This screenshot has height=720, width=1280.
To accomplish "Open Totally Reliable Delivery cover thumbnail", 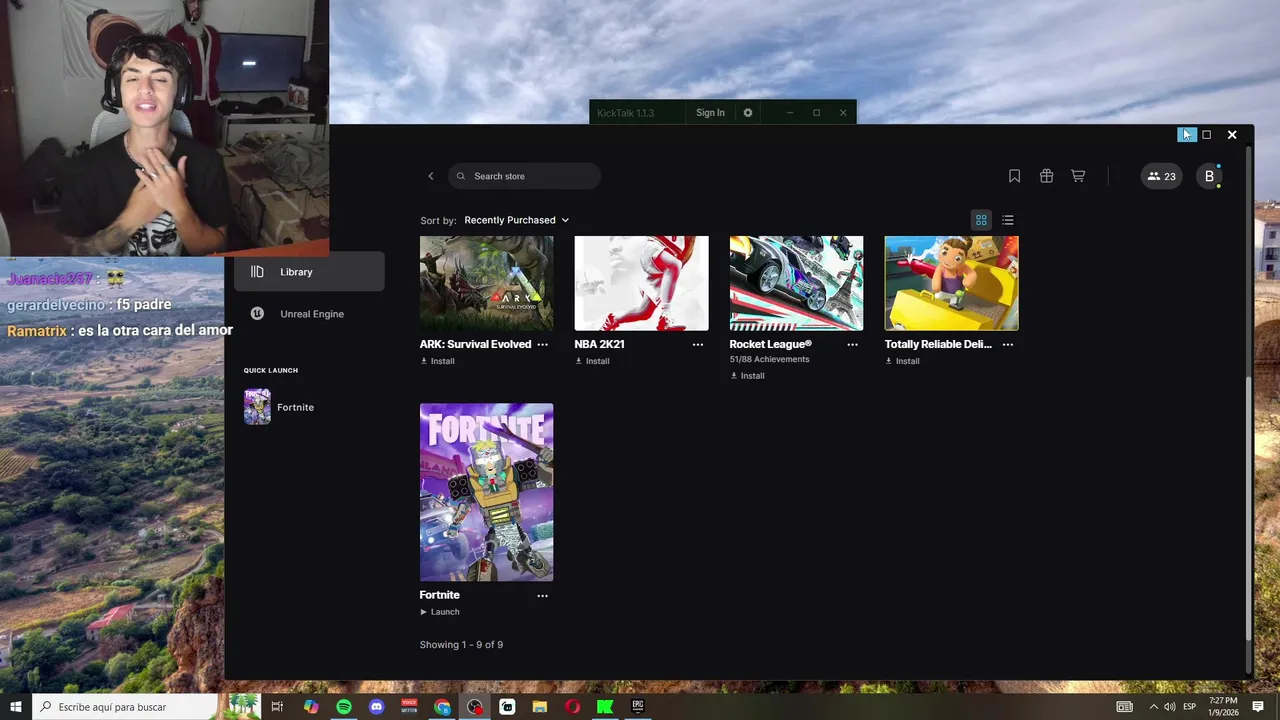I will (951, 283).
